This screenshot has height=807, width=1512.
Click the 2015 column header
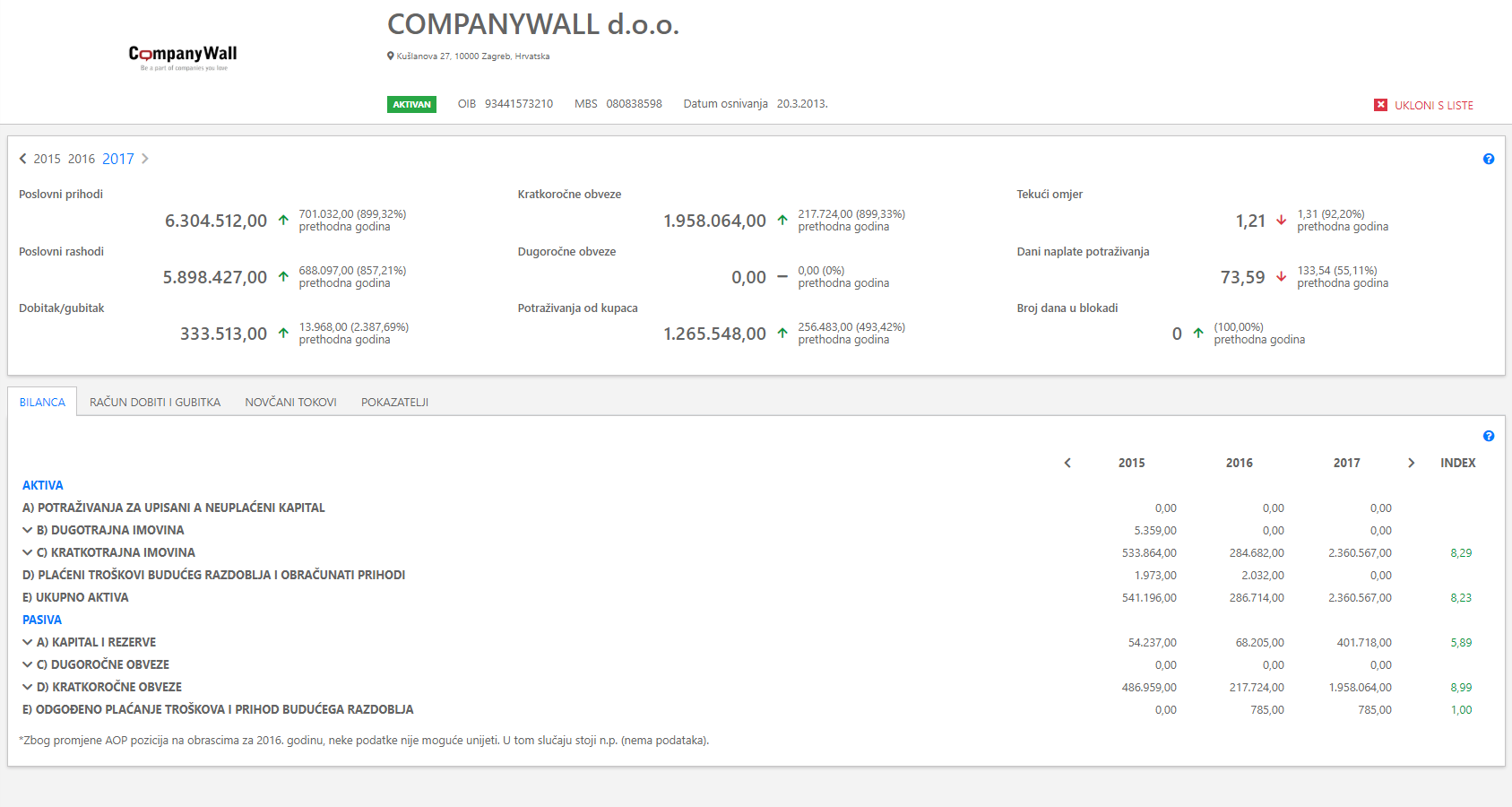pyautogui.click(x=1132, y=463)
